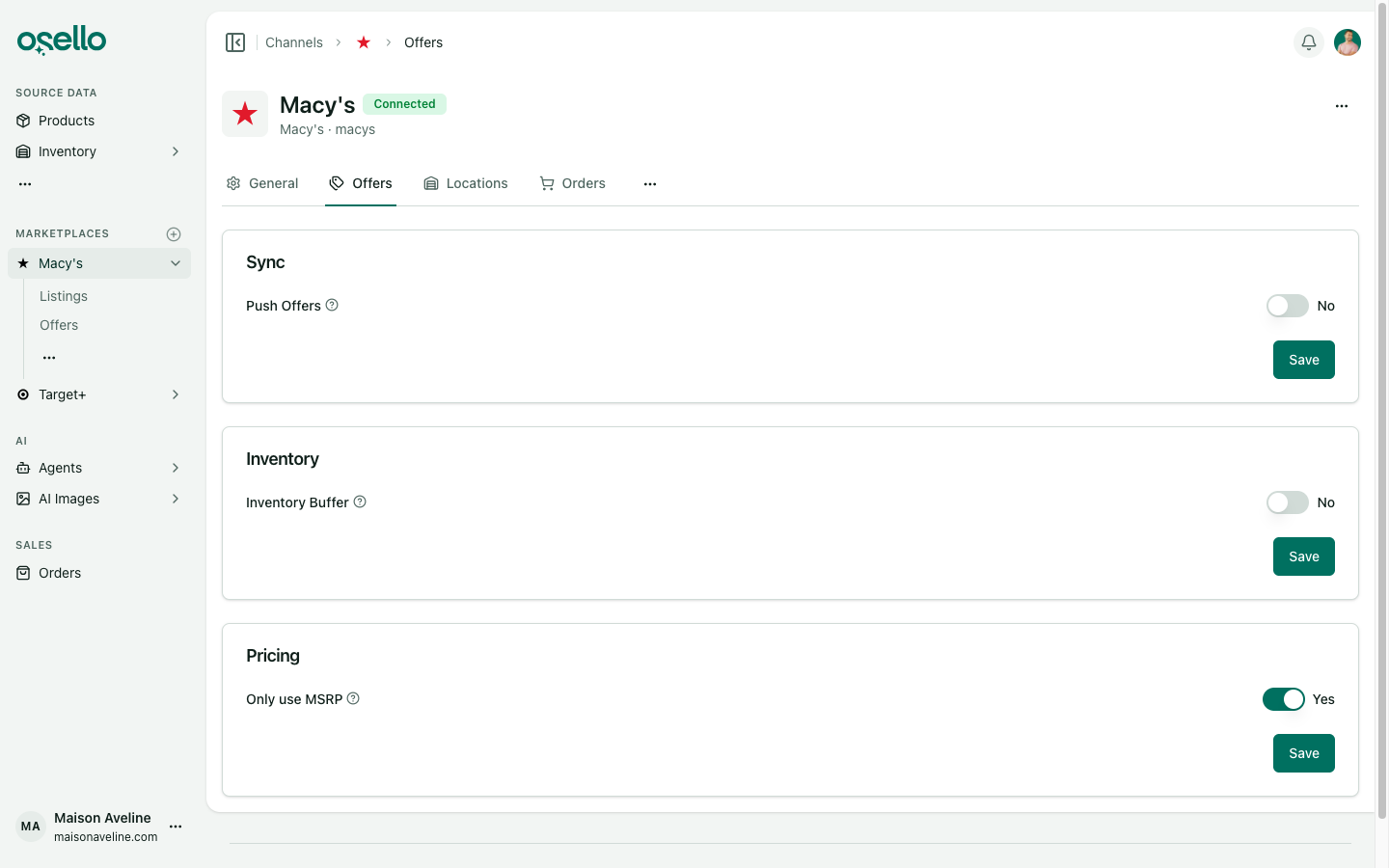The image size is (1389, 868).
Task: Click the Macy's star icon in sidebar
Action: tap(23, 263)
